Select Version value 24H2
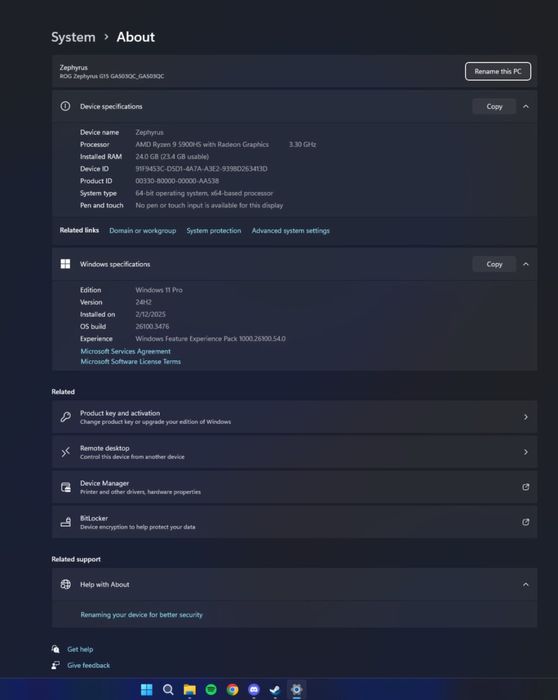558x700 pixels. click(143, 302)
